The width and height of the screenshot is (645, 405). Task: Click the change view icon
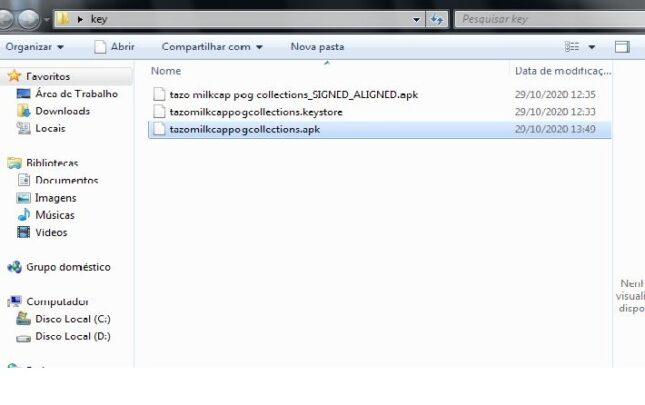coord(571,47)
